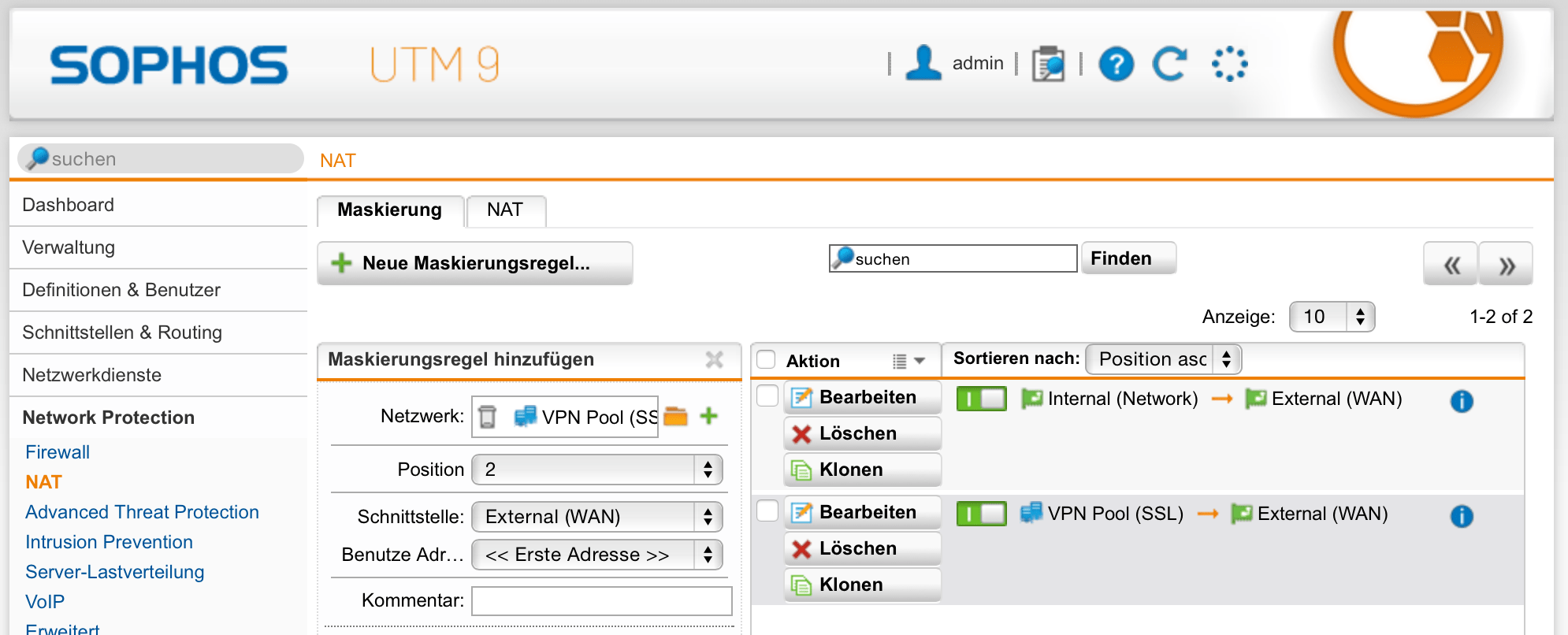Screen dimensions: 1568x635
Task: Collapse the Network Protection menu
Action: coord(158,418)
